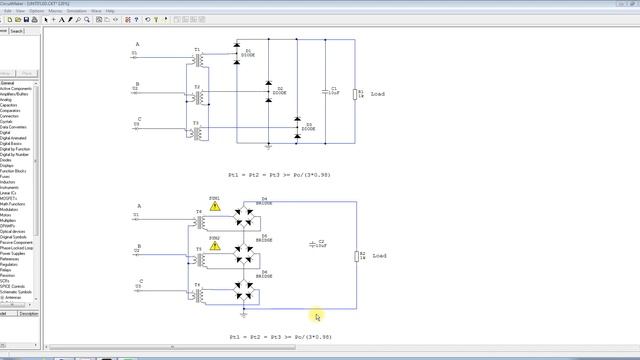Open the Help menu

point(110,11)
